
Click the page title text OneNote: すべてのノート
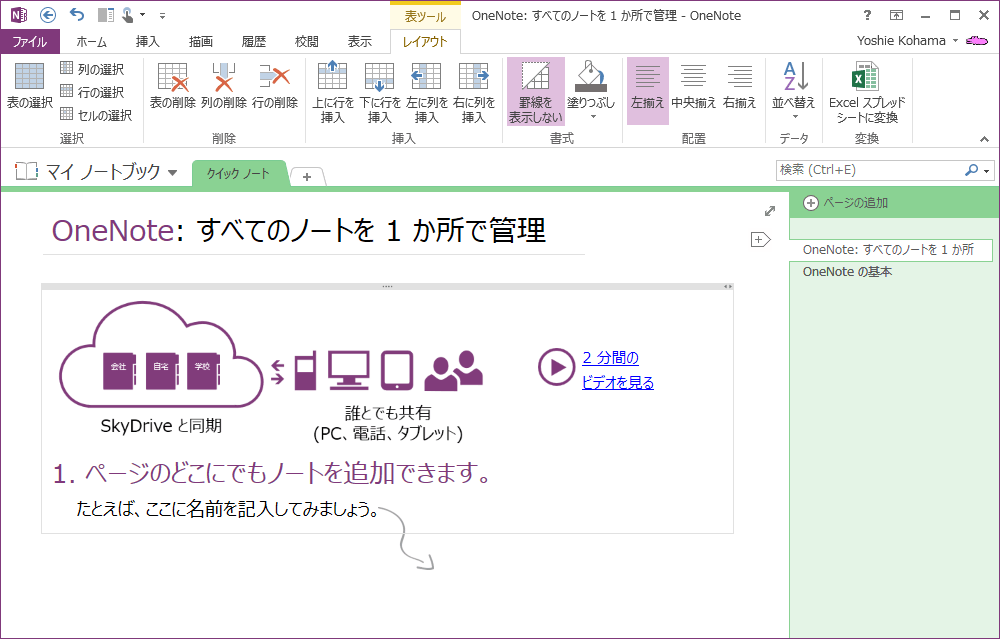299,230
